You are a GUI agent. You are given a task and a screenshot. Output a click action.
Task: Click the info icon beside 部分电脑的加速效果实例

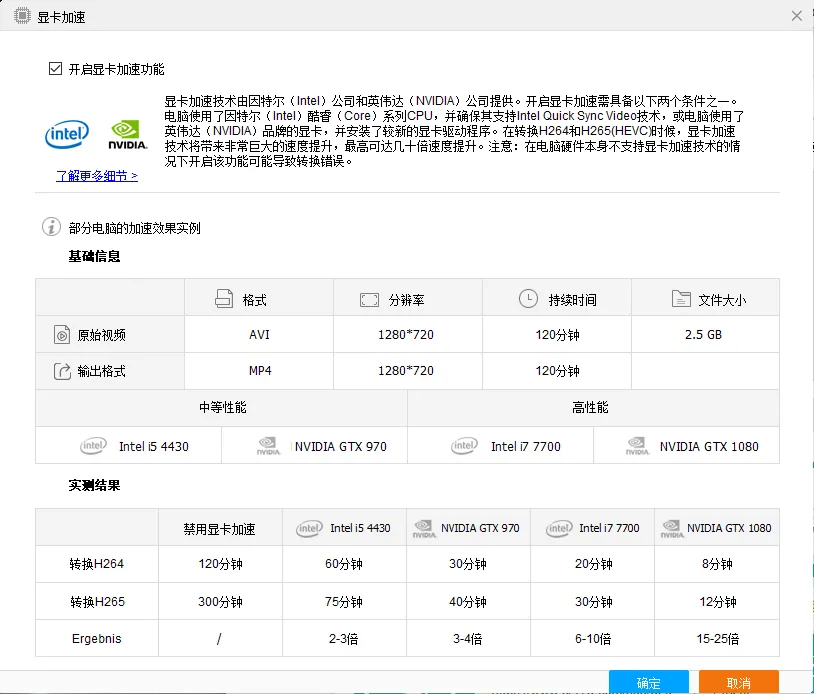(x=51, y=227)
